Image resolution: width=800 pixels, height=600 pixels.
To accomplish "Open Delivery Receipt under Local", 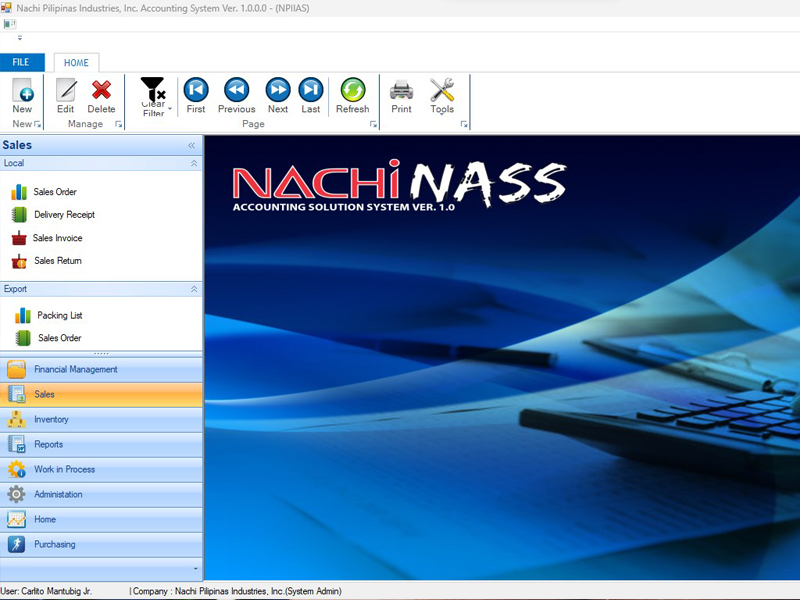I will tap(64, 215).
